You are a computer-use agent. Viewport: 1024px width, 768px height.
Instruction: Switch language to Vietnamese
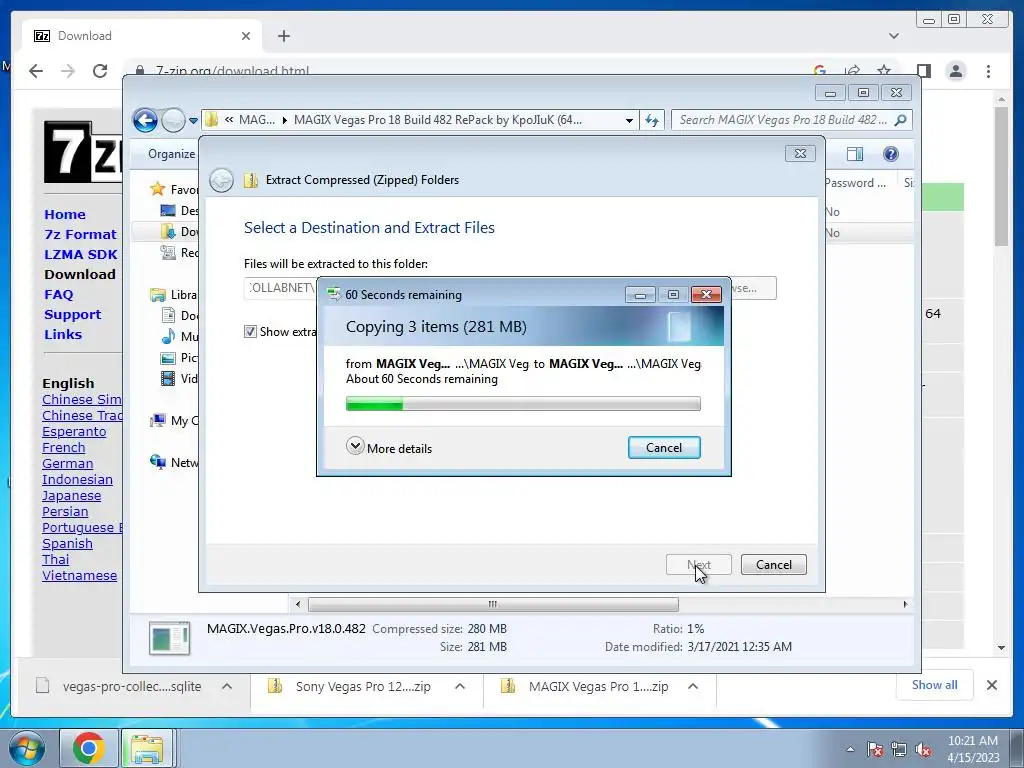coord(80,575)
